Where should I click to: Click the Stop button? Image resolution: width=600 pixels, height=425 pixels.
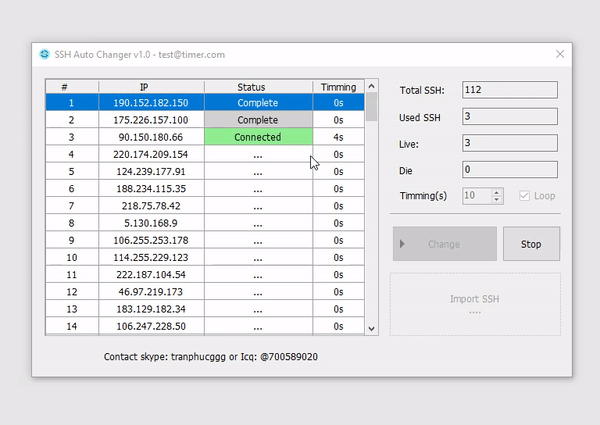[x=531, y=244]
